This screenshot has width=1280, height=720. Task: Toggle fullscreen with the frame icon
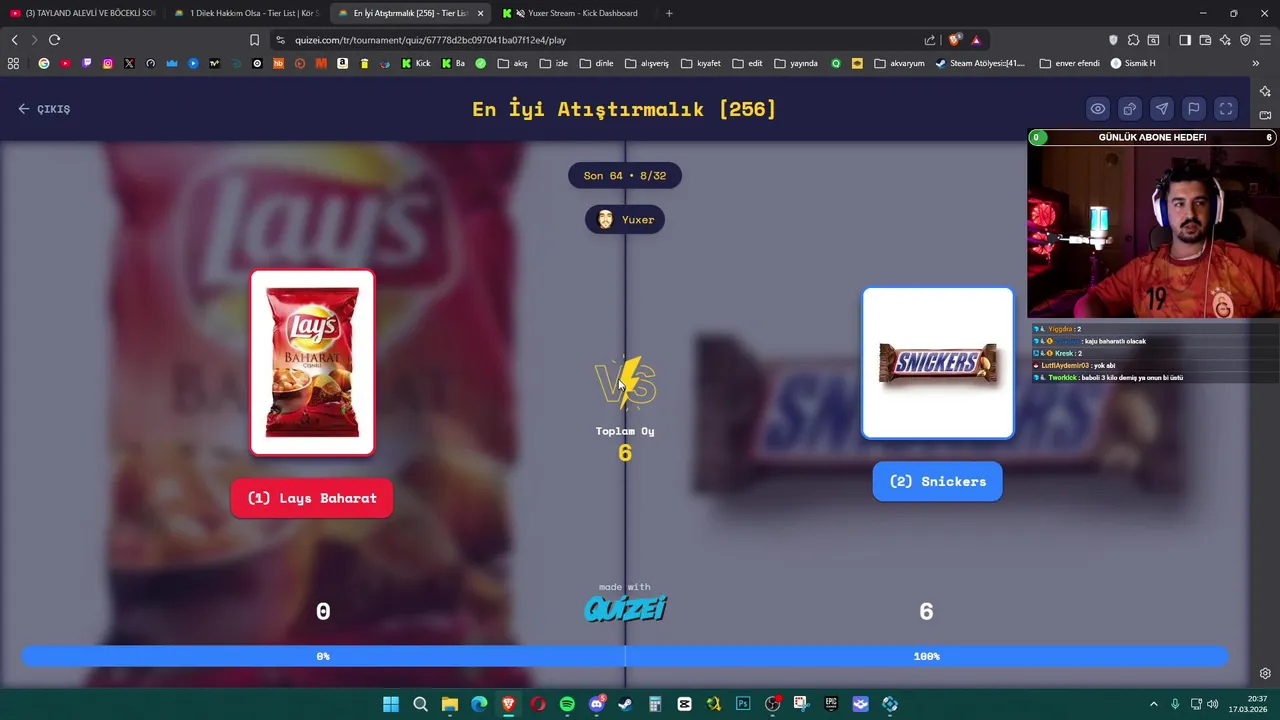[x=1226, y=109]
